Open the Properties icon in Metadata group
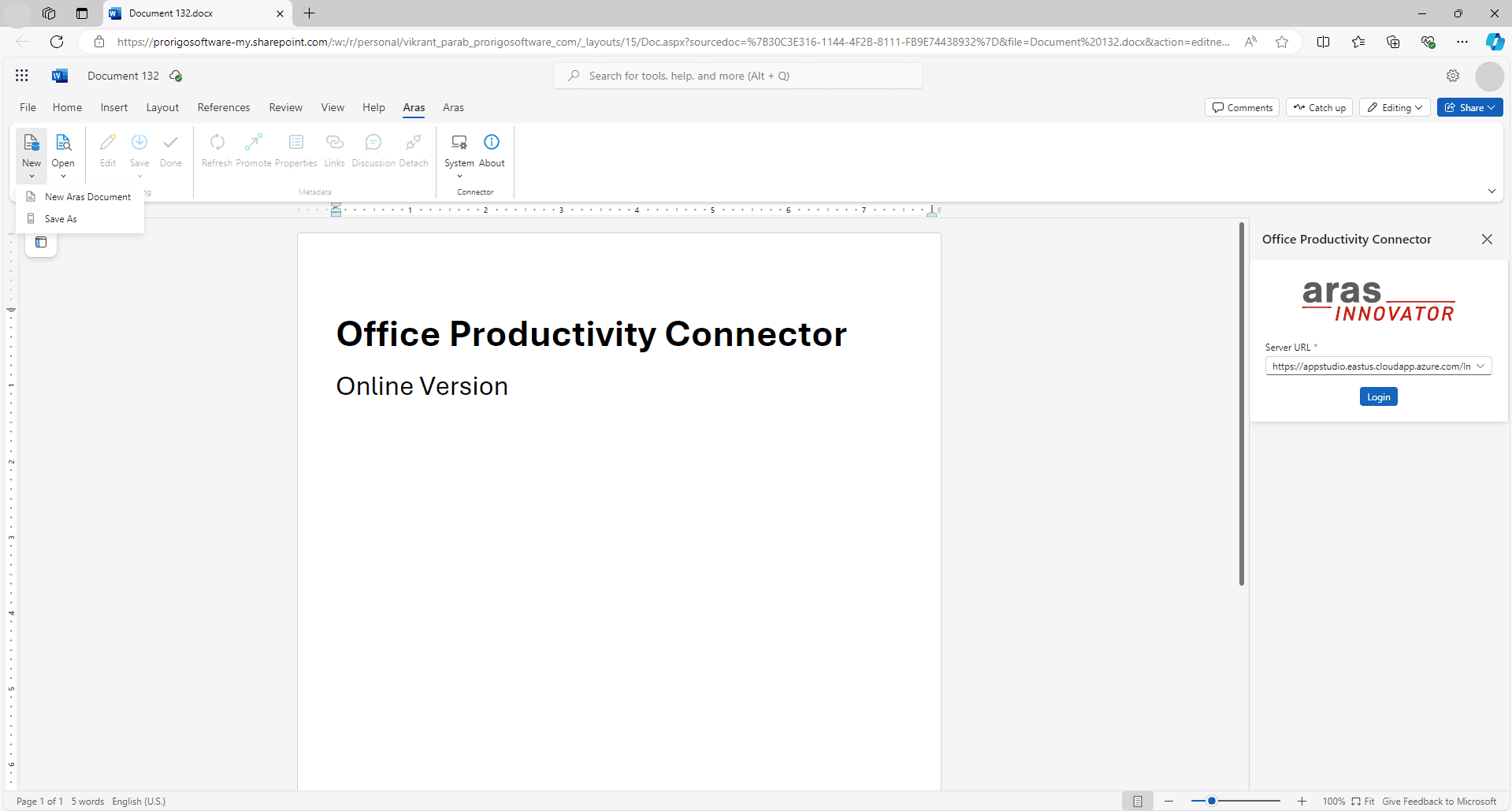Screen dimensions: 1512x811 point(296,143)
